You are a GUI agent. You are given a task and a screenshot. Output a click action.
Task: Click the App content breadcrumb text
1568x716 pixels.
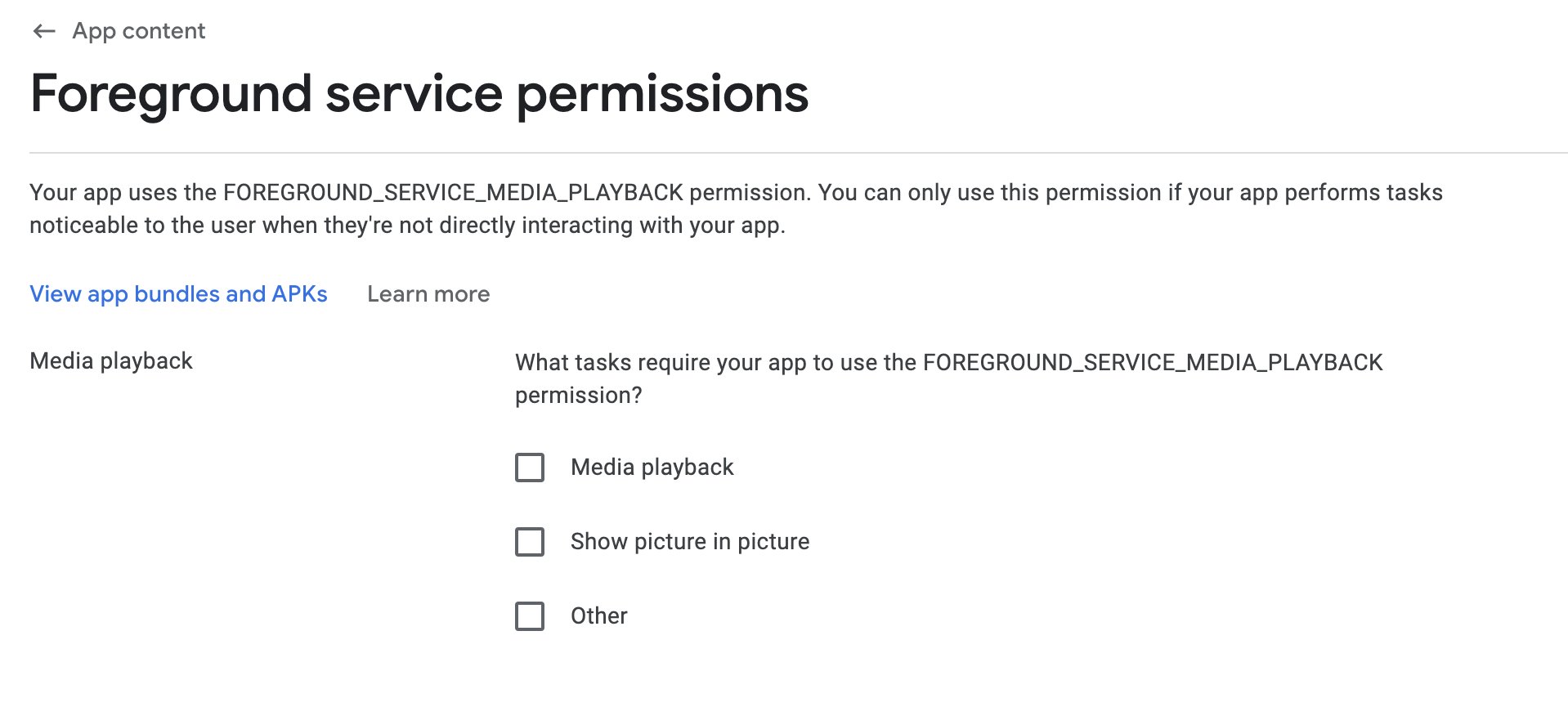tap(139, 31)
